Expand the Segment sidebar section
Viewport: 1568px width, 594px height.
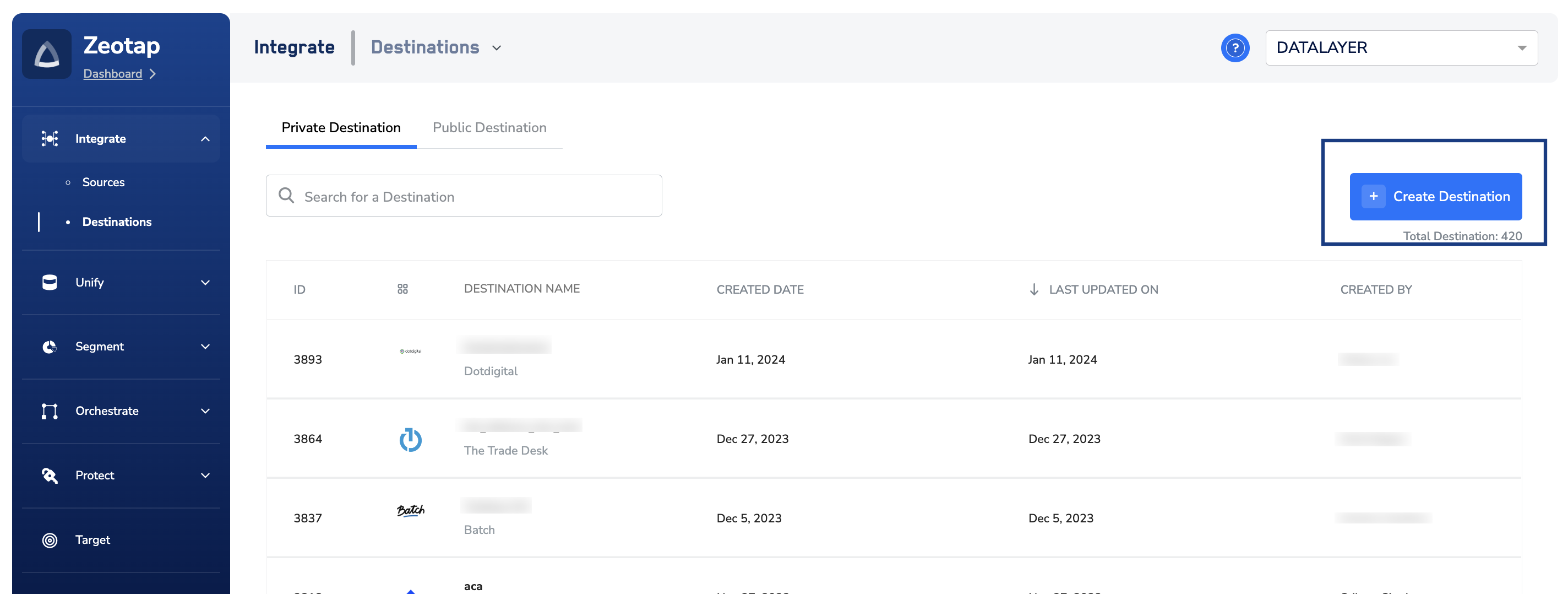[x=205, y=347]
